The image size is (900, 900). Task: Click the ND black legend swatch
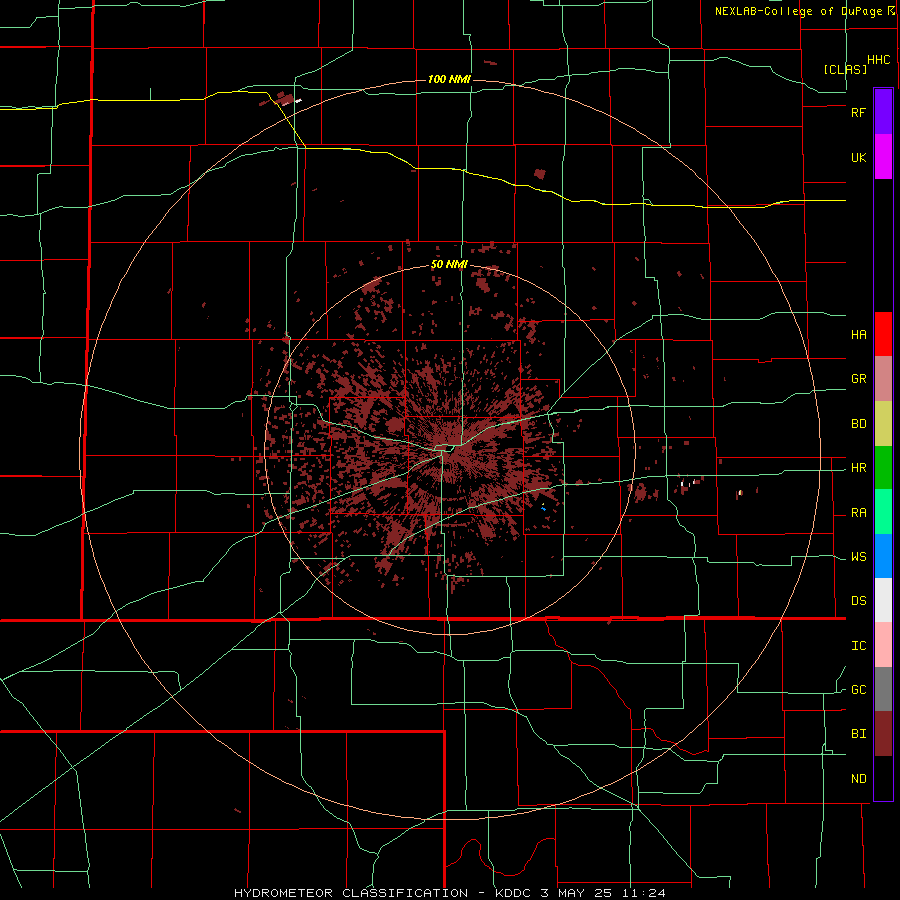[883, 778]
